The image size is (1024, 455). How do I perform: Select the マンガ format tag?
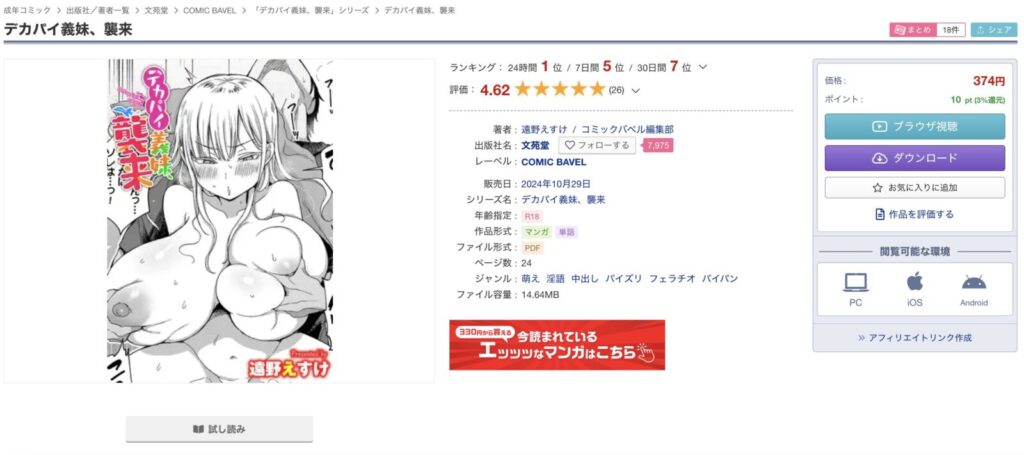[x=536, y=232]
